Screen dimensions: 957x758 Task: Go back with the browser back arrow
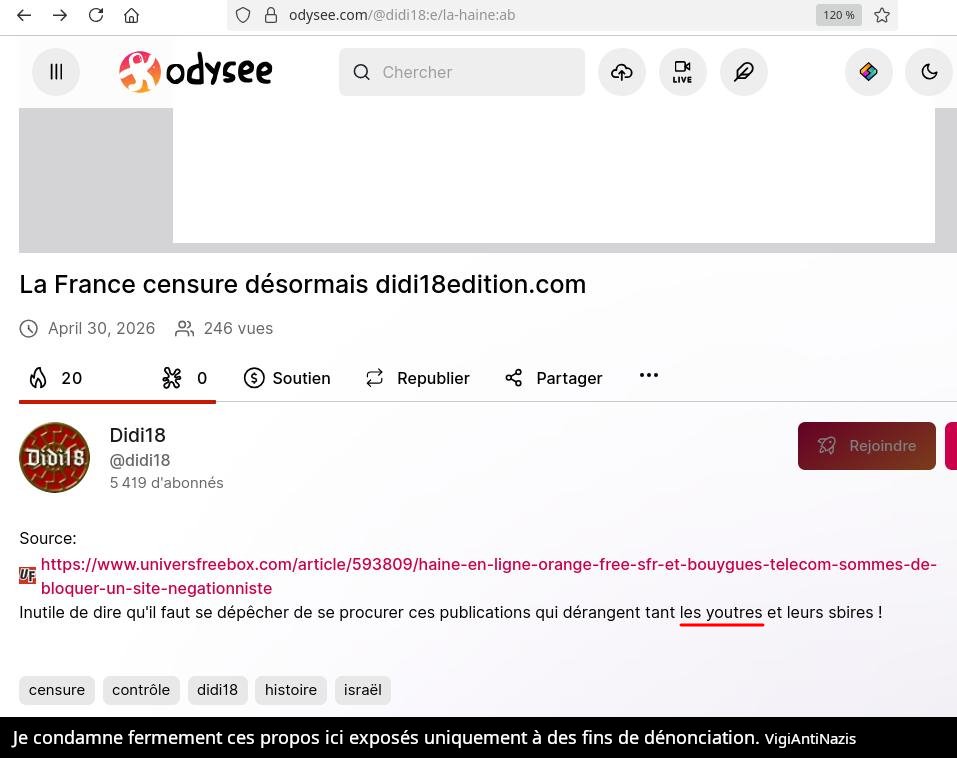24,15
